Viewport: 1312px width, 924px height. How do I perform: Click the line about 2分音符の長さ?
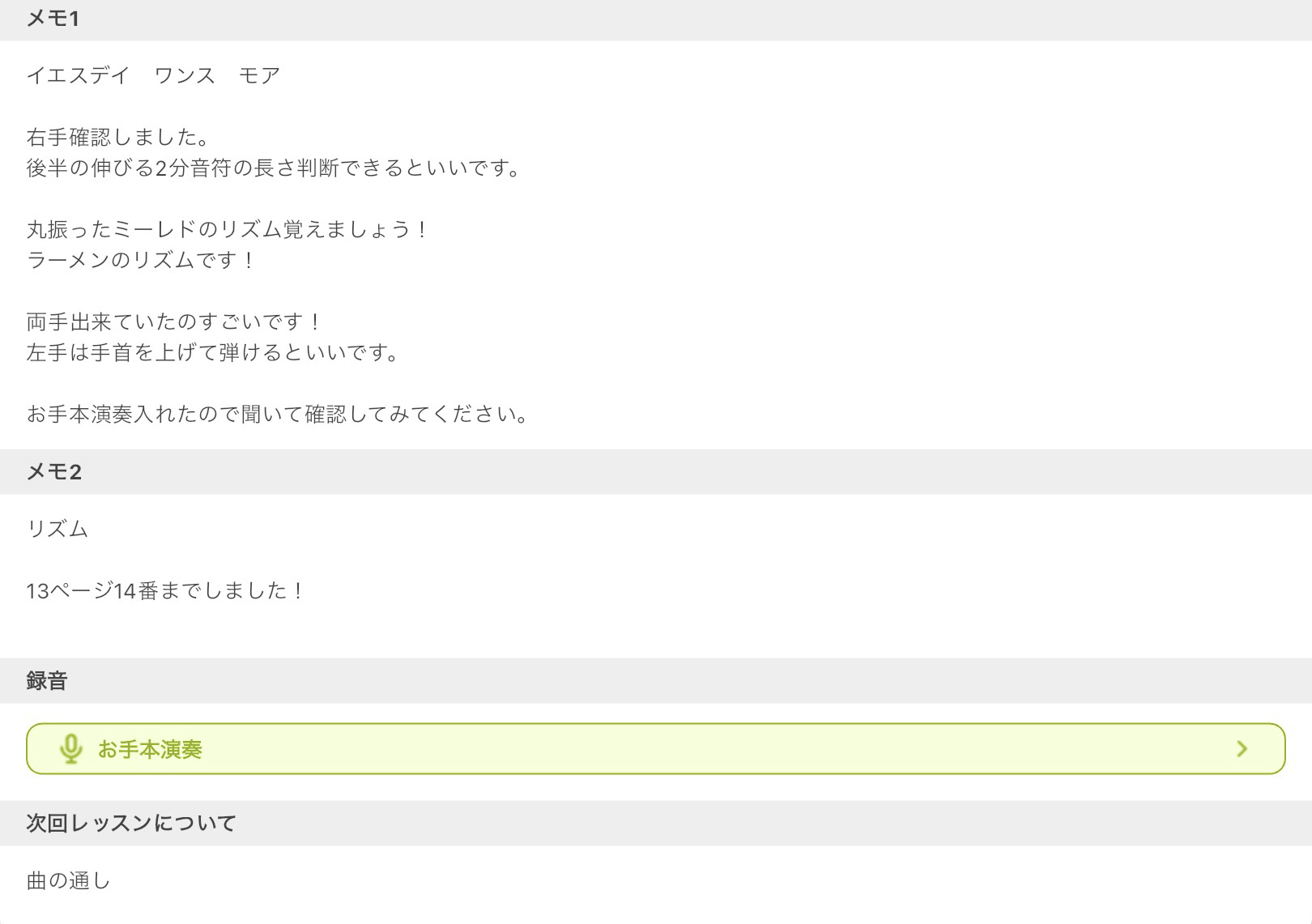pos(275,168)
